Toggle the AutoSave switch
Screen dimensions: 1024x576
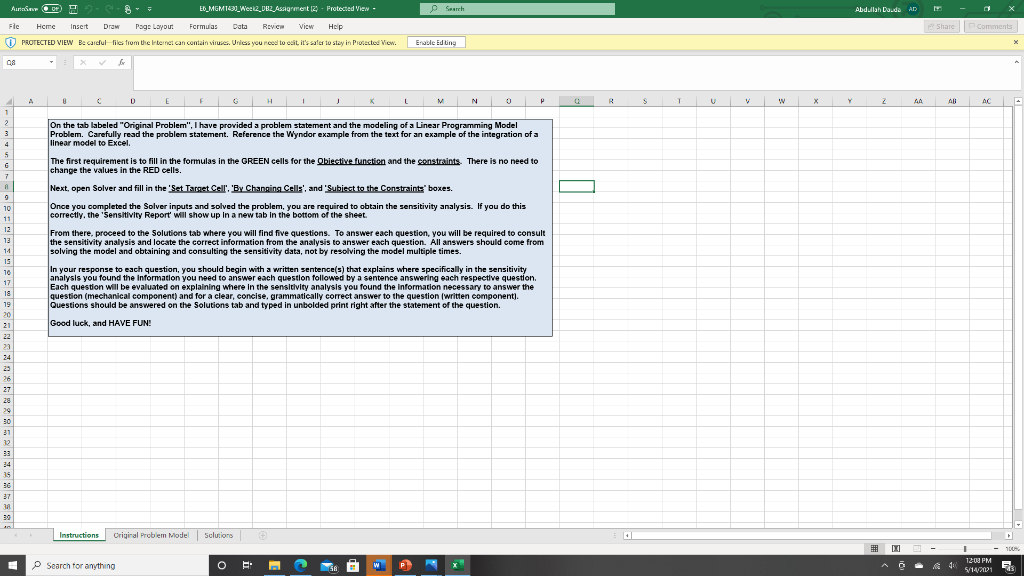[51, 9]
